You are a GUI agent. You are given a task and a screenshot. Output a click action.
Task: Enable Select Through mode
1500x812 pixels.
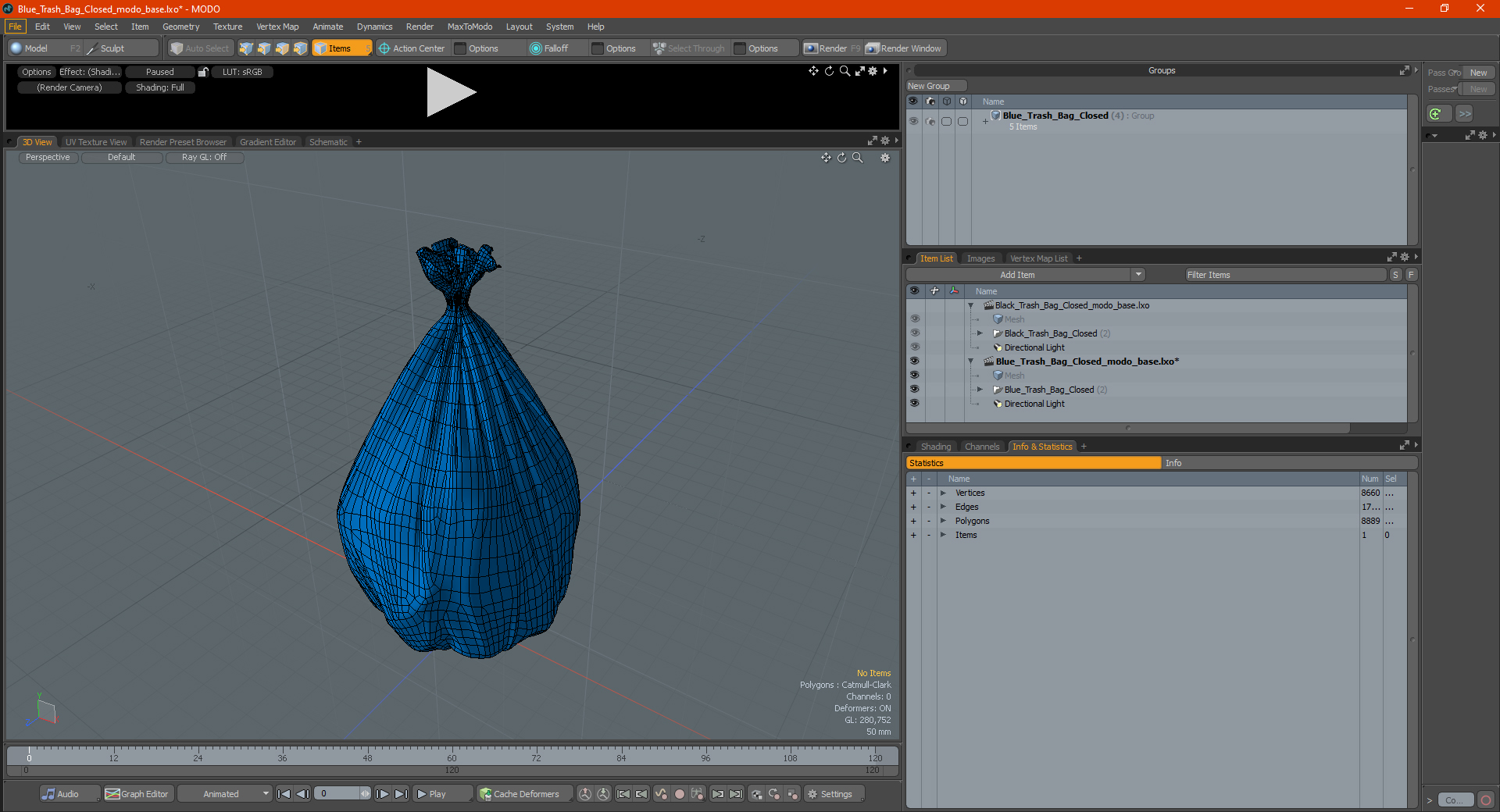[x=689, y=48]
